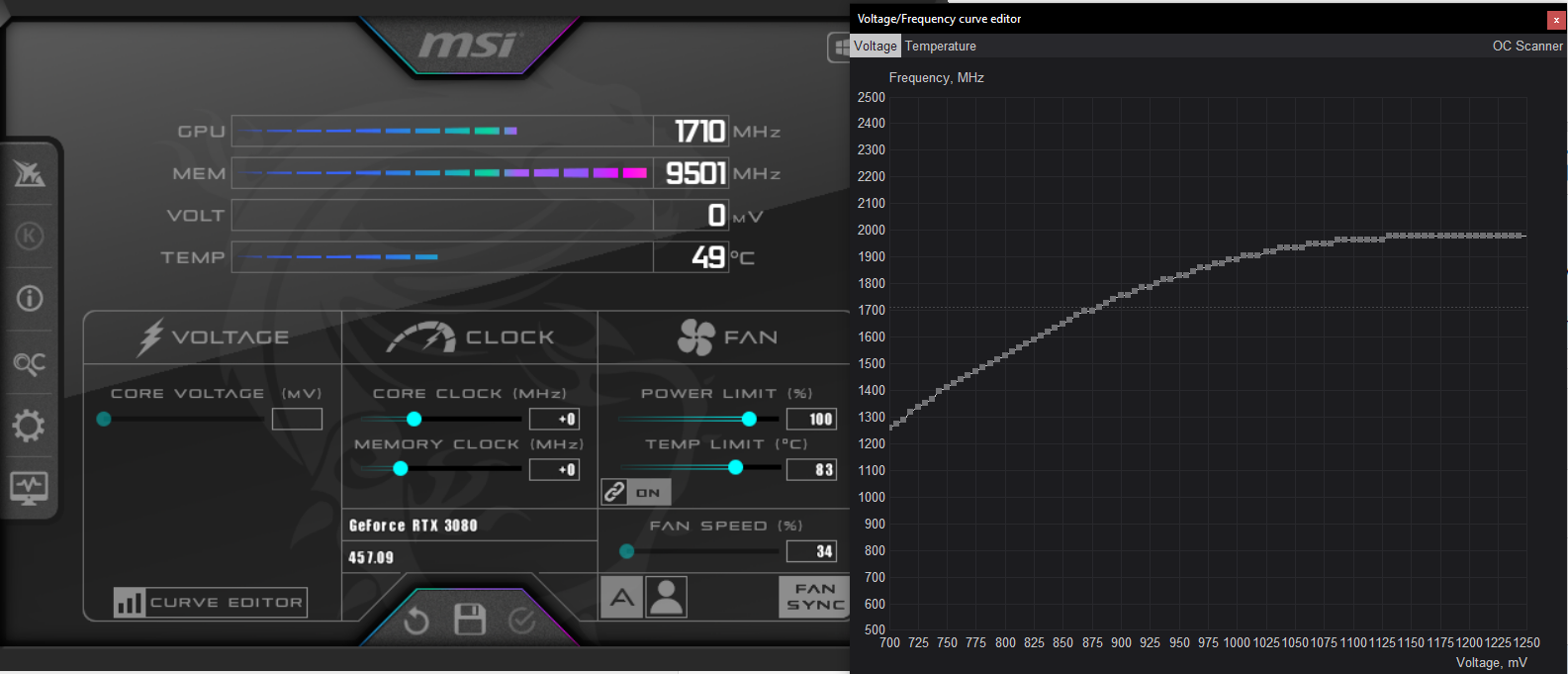Click the temp limit slider handle

pos(736,468)
